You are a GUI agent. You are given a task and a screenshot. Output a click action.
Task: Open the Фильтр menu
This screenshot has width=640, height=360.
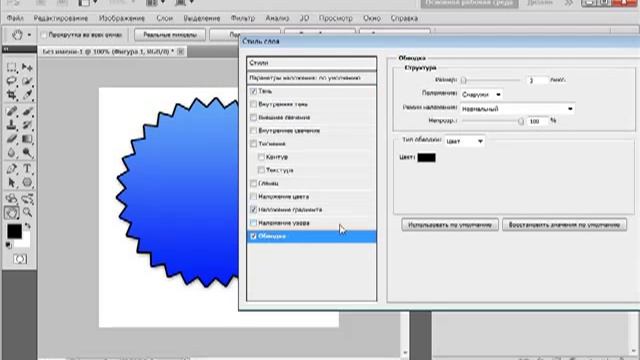(243, 18)
